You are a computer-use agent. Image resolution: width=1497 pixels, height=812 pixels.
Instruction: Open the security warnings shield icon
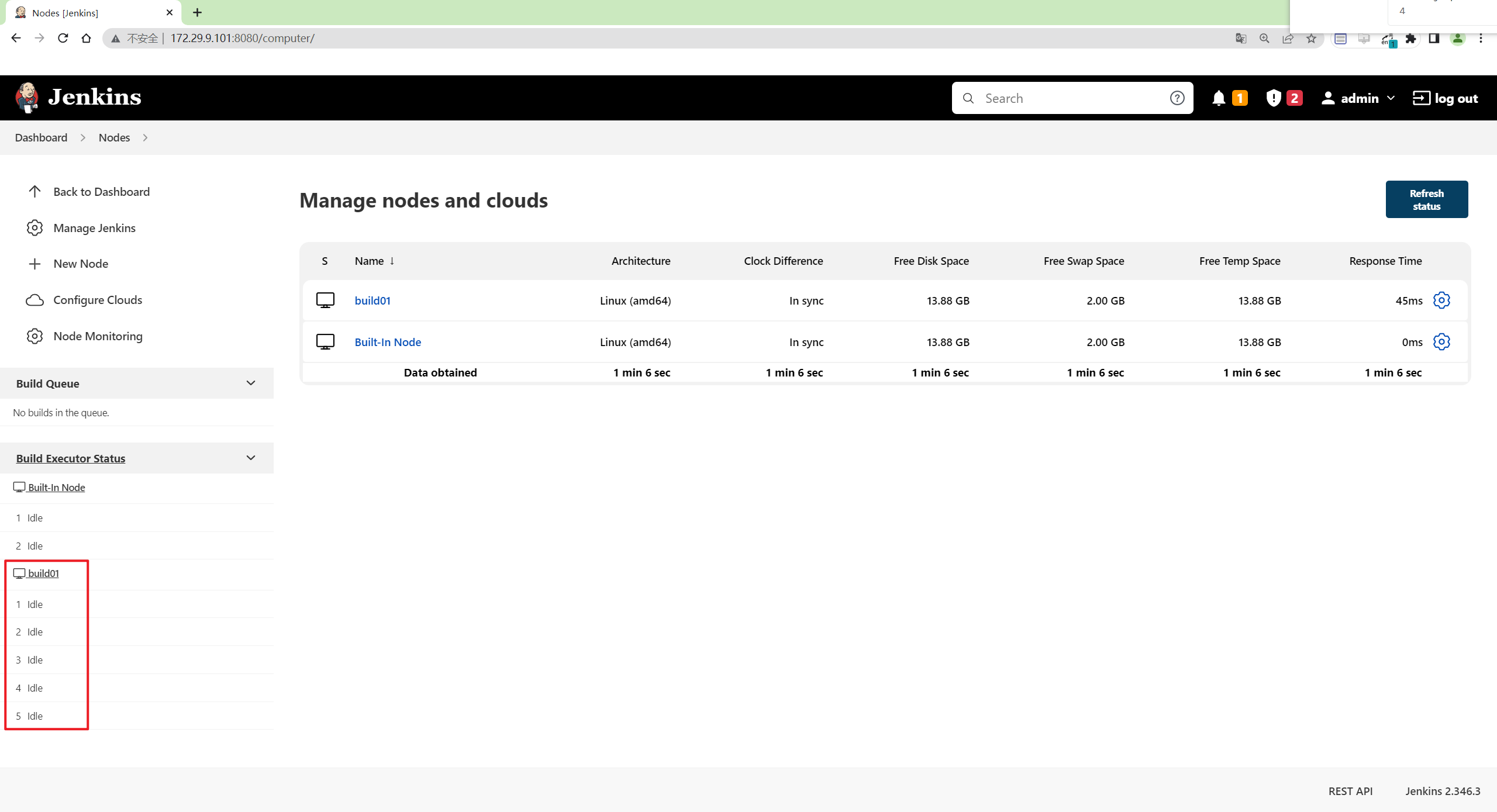click(1273, 98)
